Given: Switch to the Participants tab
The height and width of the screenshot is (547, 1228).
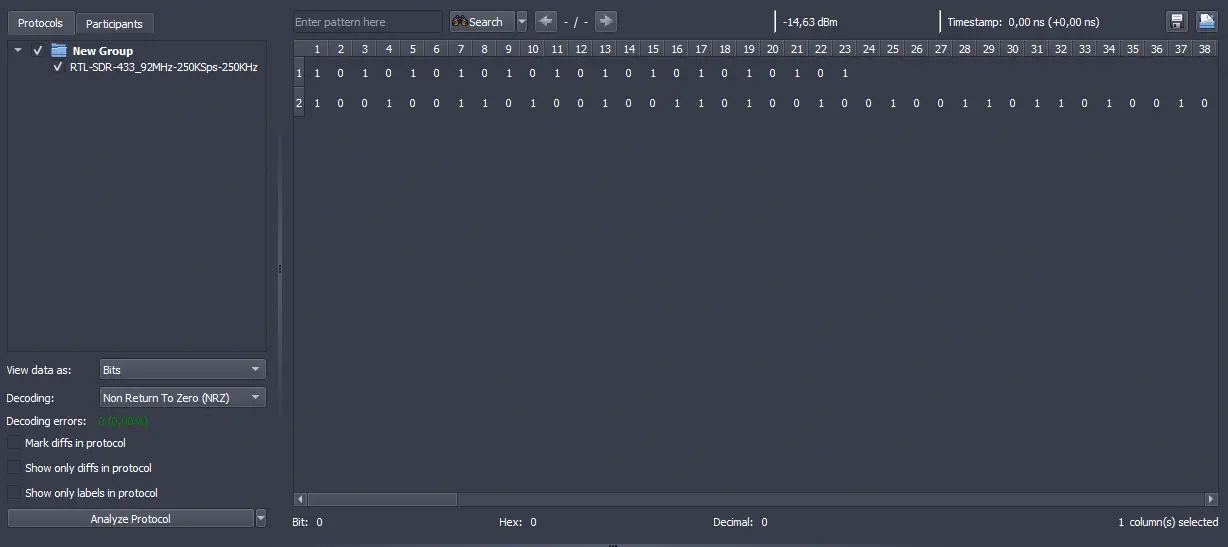Looking at the screenshot, I should pos(114,23).
